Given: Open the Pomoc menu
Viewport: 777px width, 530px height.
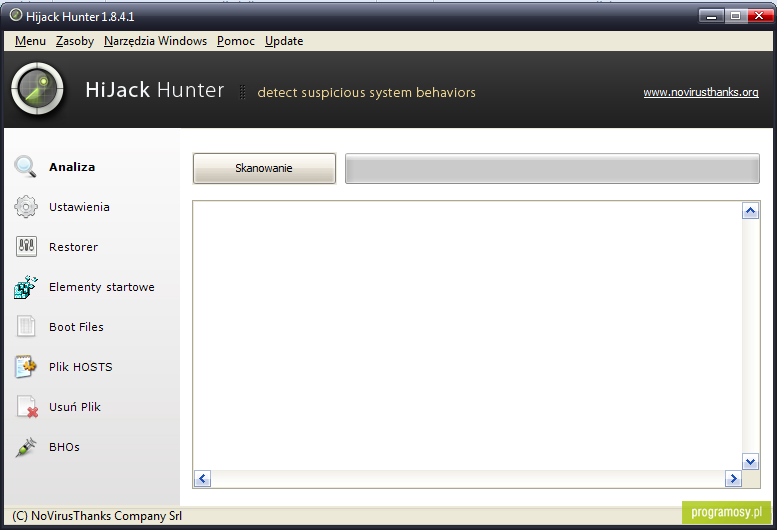Looking at the screenshot, I should tap(236, 41).
